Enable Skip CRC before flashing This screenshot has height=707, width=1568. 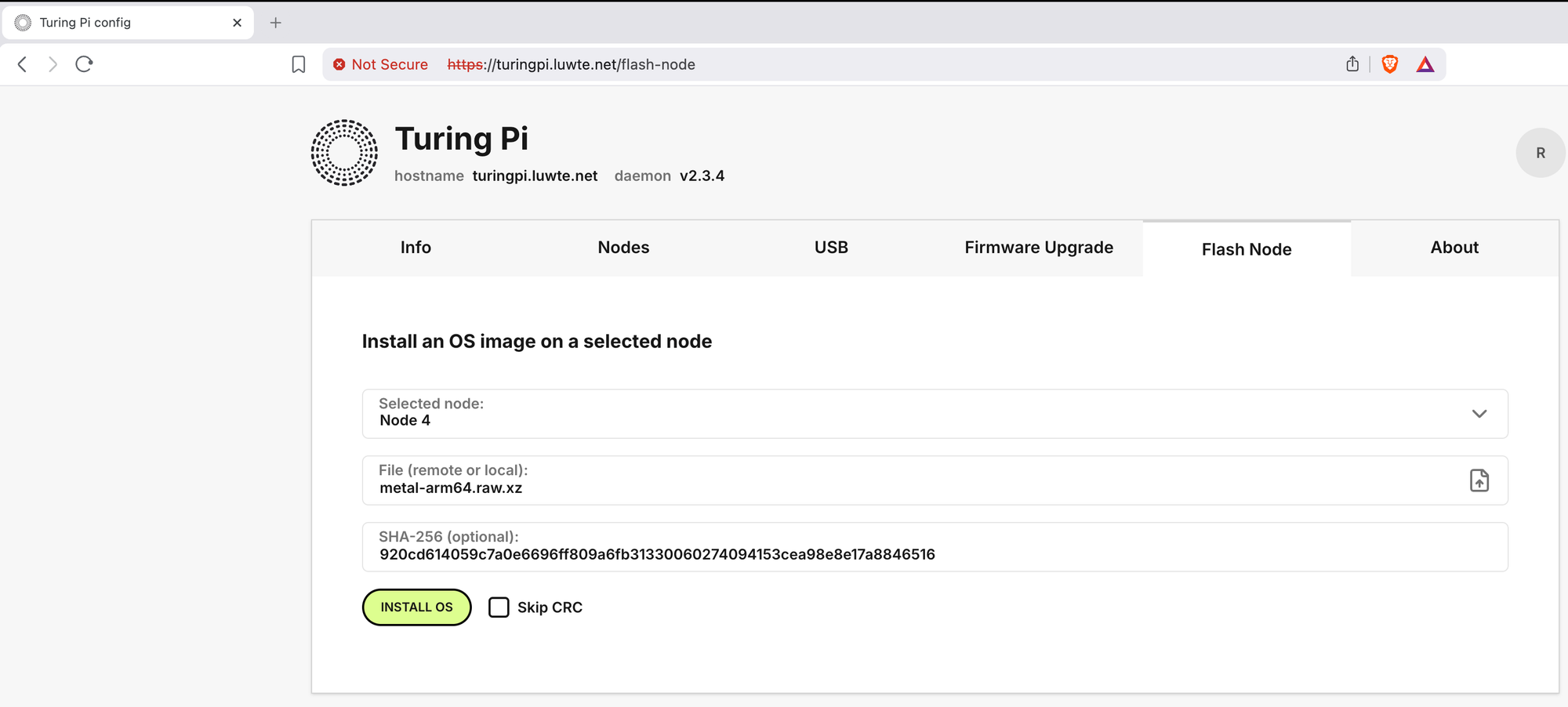pos(499,607)
